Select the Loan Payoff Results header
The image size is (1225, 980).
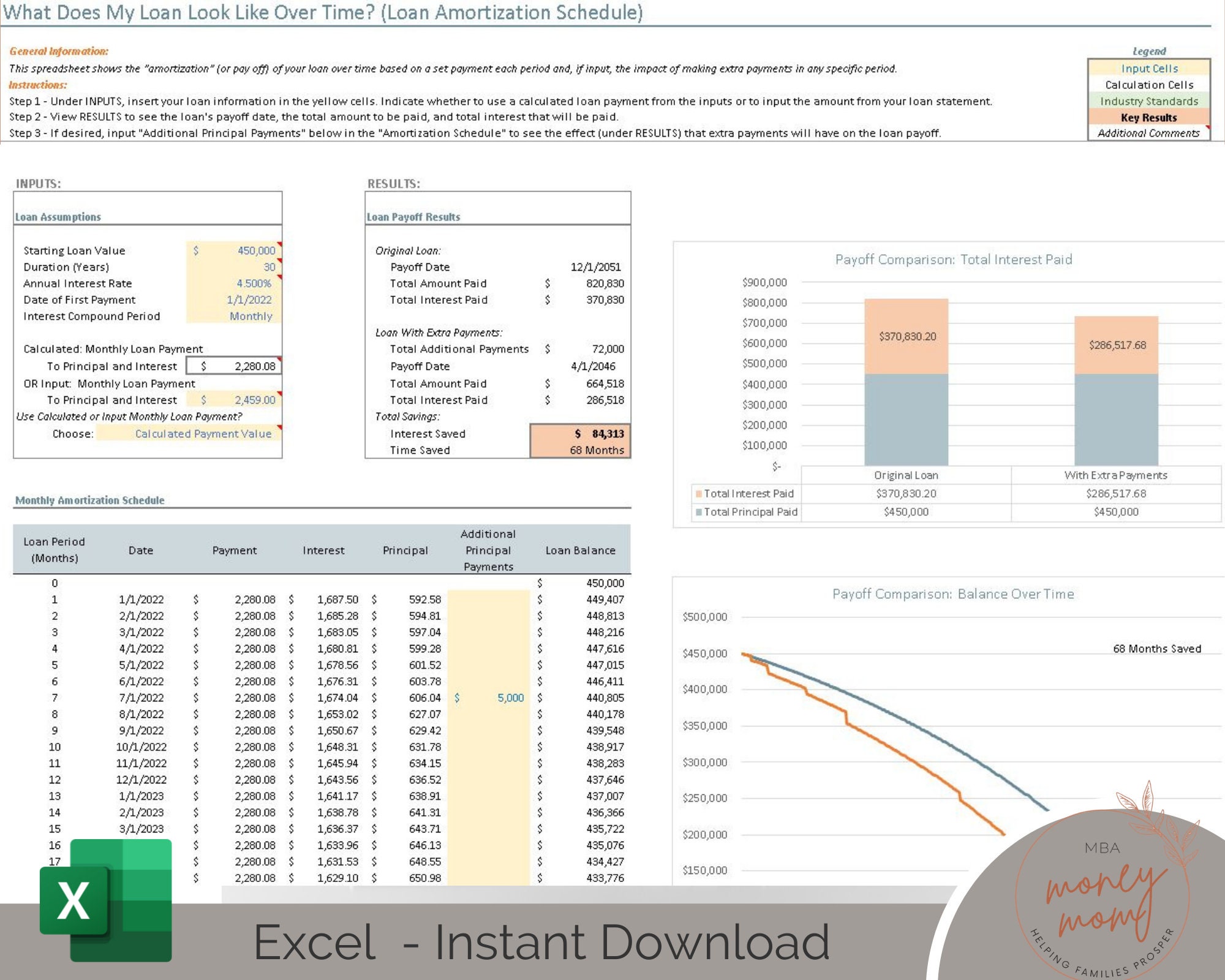[412, 216]
